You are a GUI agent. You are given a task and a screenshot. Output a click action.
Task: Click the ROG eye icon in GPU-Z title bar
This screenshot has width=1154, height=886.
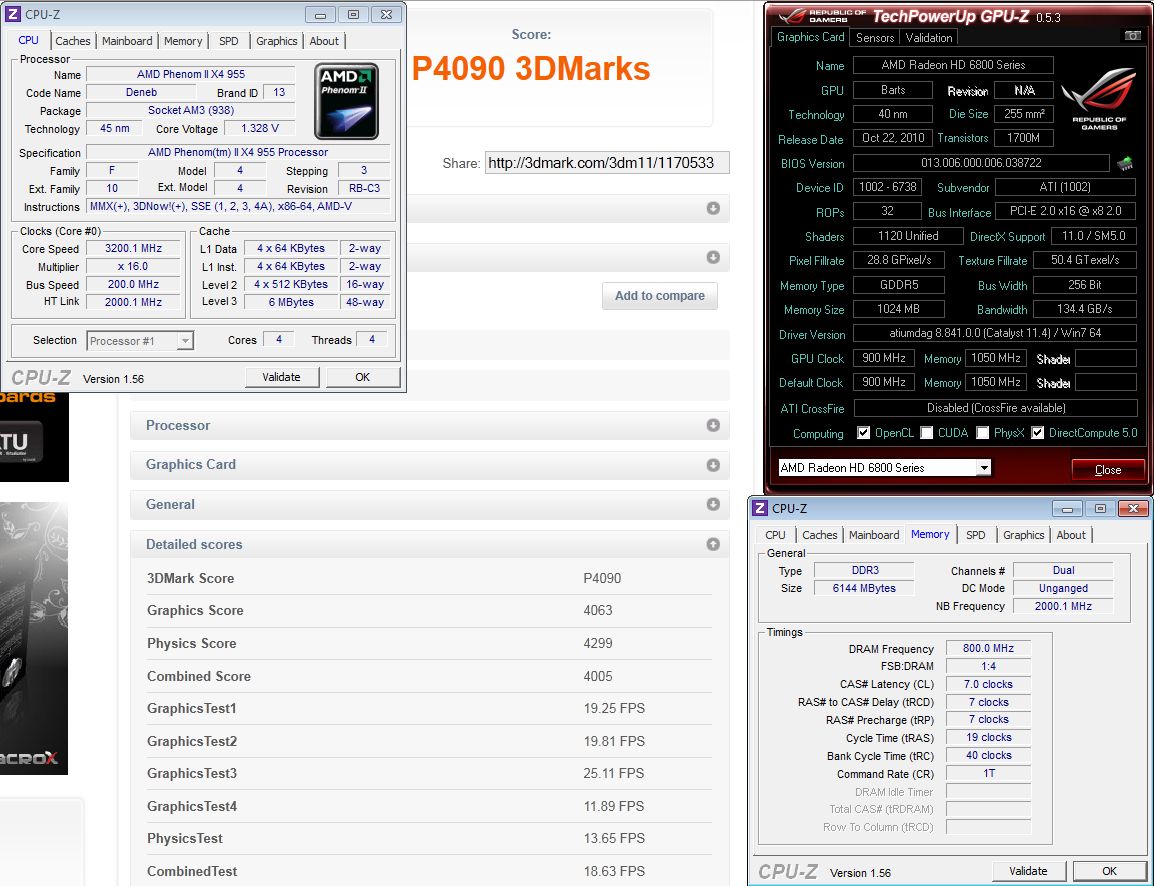pyautogui.click(x=793, y=16)
